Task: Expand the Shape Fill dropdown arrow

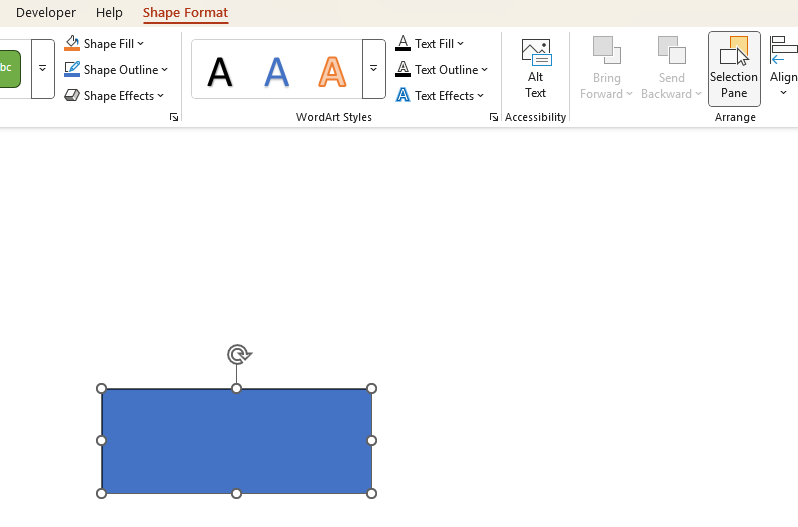Action: click(141, 44)
